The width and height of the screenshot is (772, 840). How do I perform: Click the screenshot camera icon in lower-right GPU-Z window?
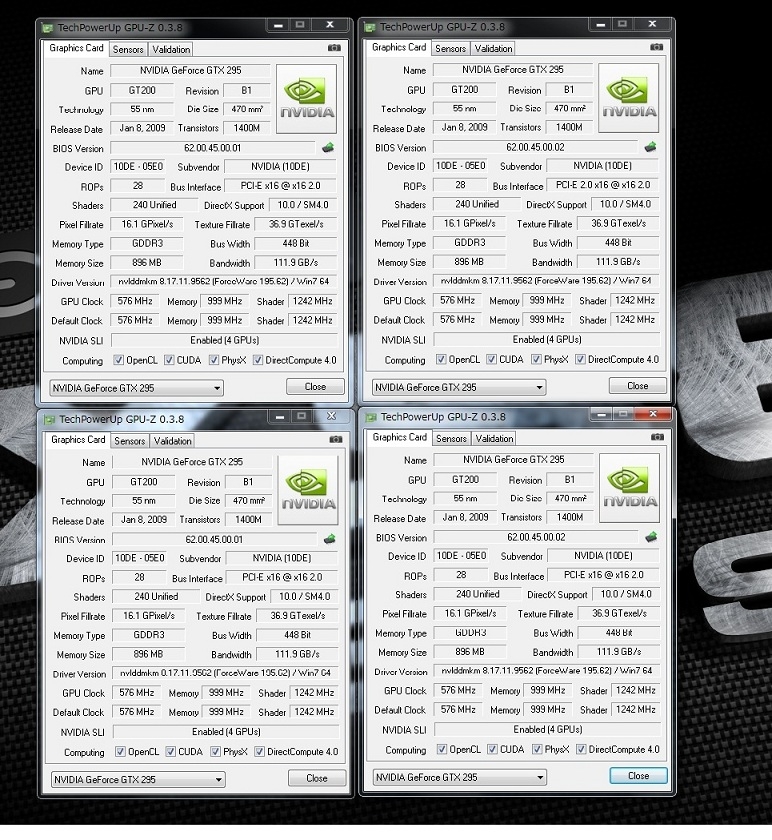(x=657, y=437)
